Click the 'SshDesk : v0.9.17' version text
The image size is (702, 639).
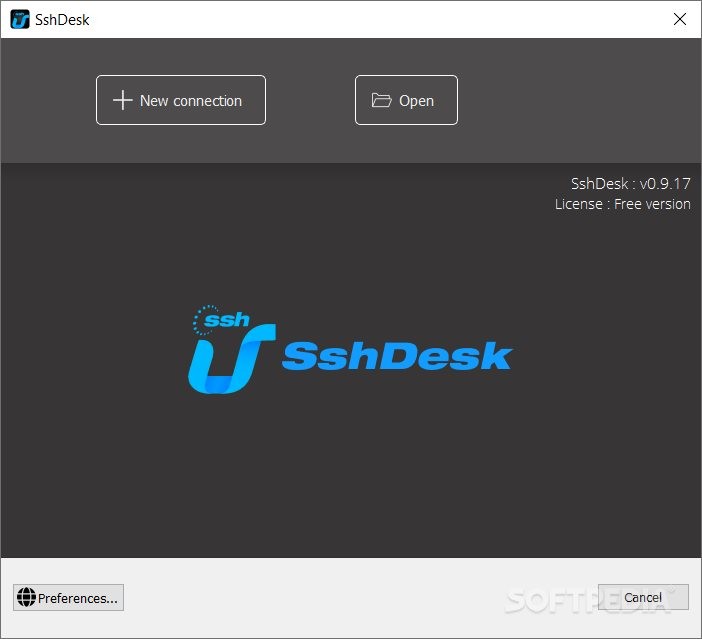630,184
